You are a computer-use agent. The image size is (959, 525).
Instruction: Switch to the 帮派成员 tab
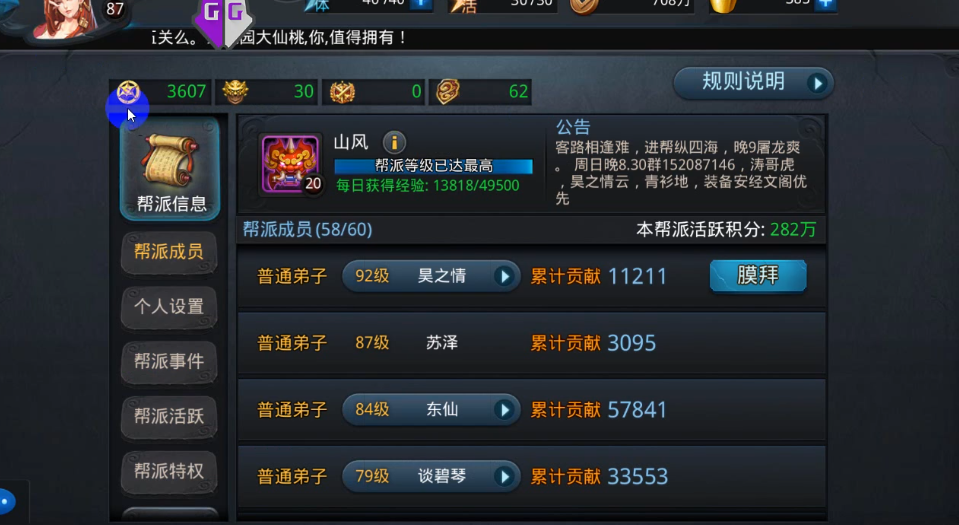(169, 251)
